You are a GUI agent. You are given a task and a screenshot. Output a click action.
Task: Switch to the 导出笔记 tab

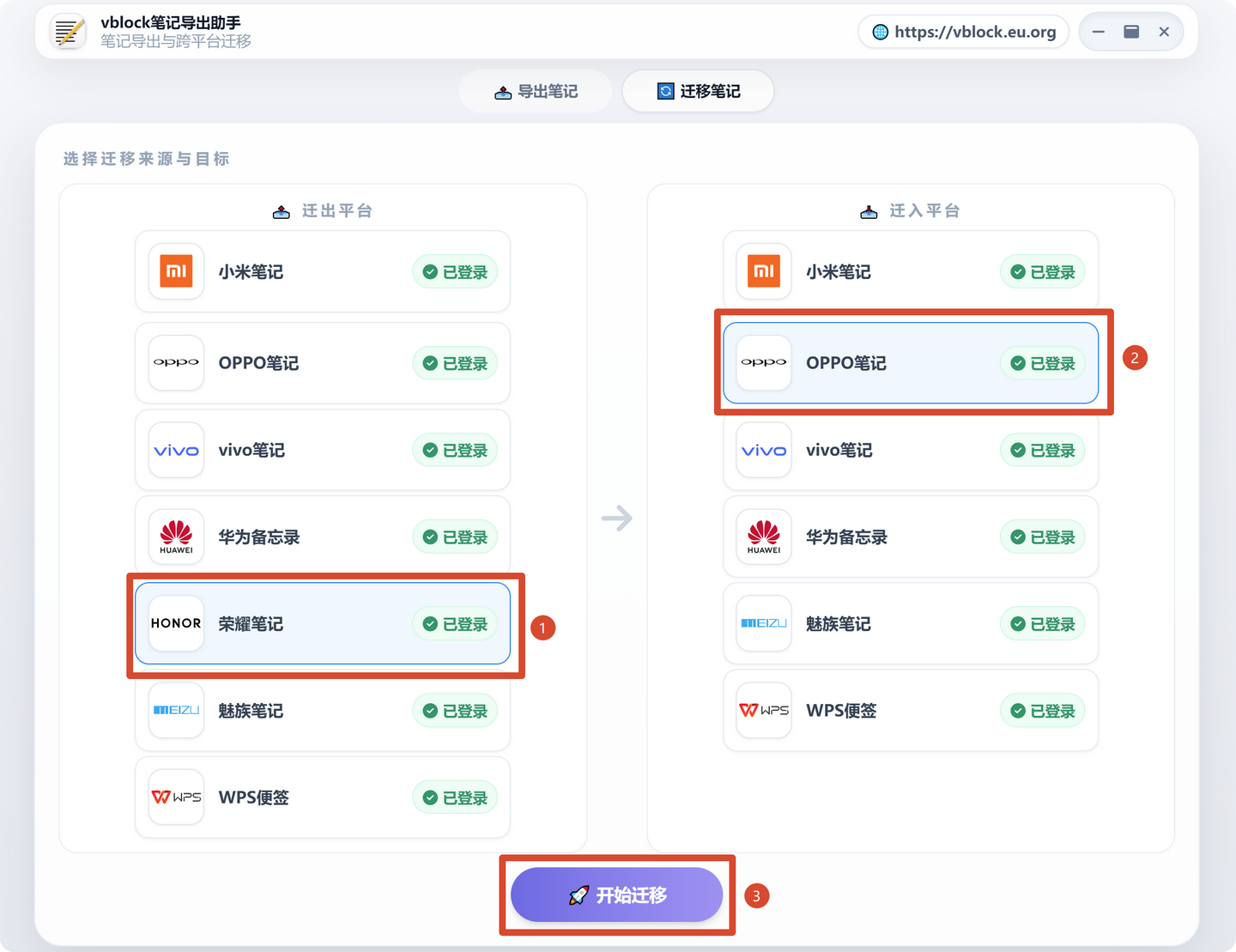pos(536,91)
